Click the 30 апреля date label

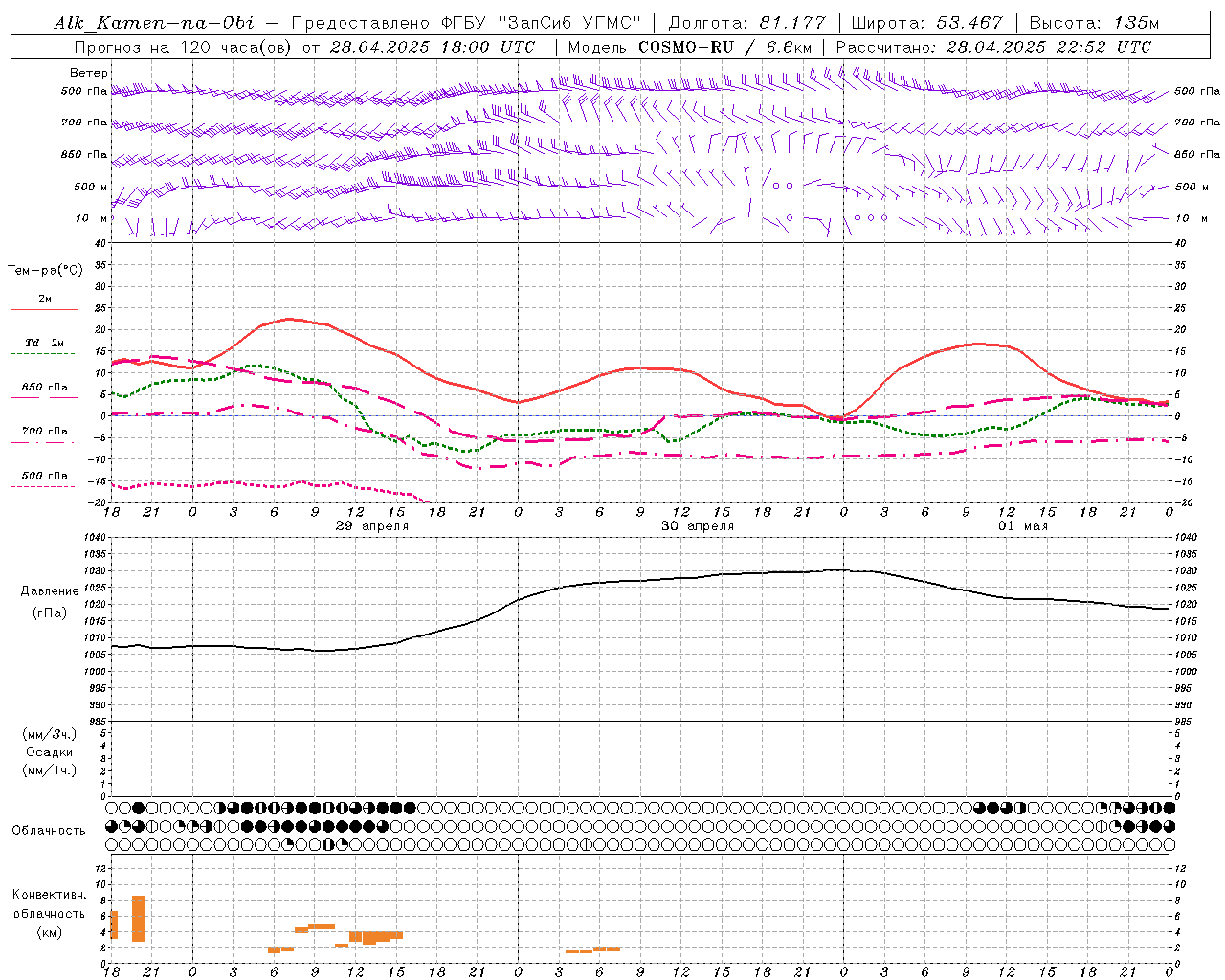[698, 526]
